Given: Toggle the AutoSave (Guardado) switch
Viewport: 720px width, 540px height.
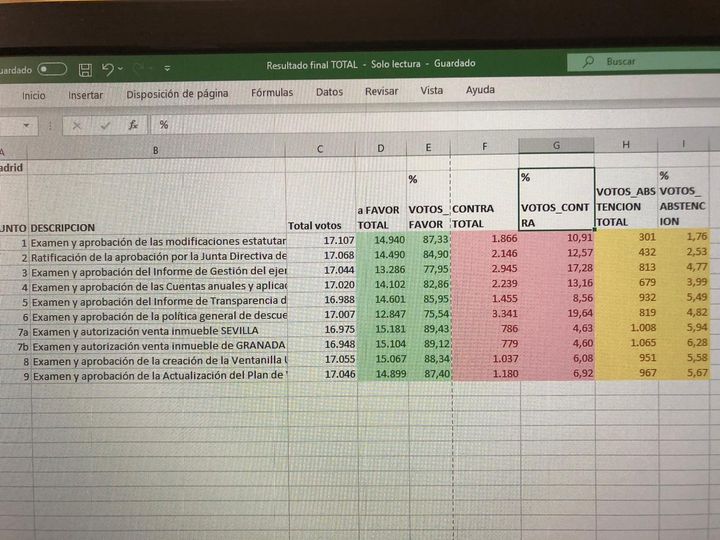Looking at the screenshot, I should (52, 70).
